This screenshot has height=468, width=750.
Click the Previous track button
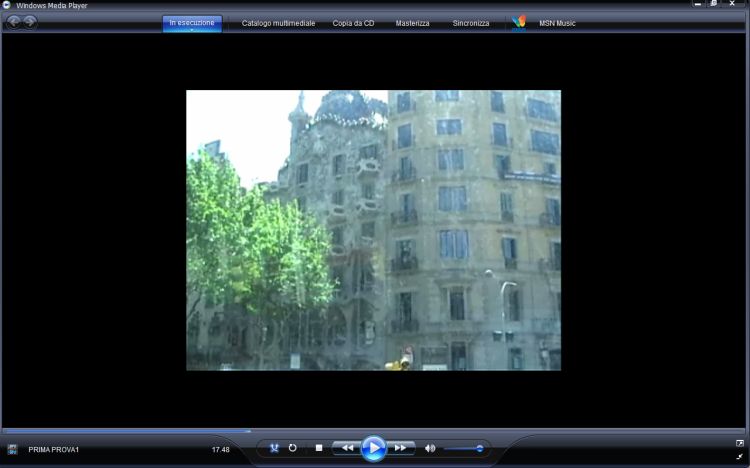pyautogui.click(x=346, y=448)
